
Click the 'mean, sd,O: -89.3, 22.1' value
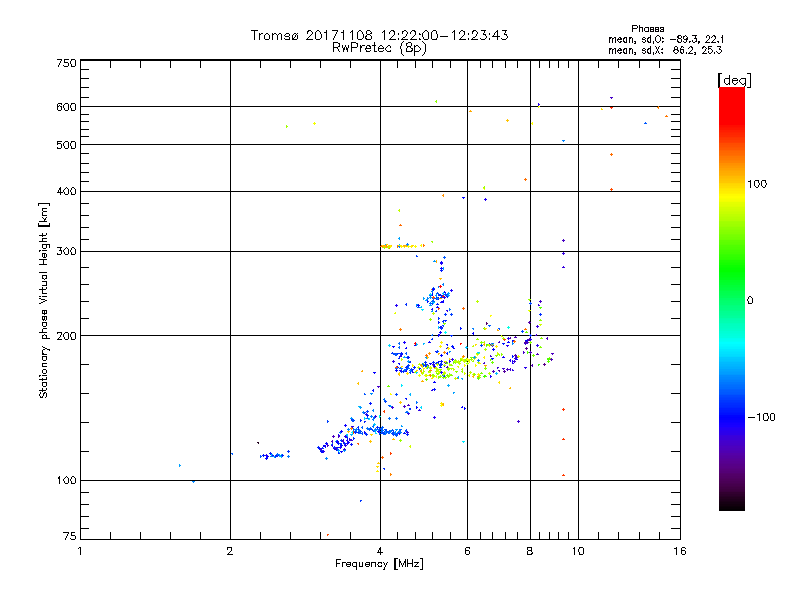point(666,39)
